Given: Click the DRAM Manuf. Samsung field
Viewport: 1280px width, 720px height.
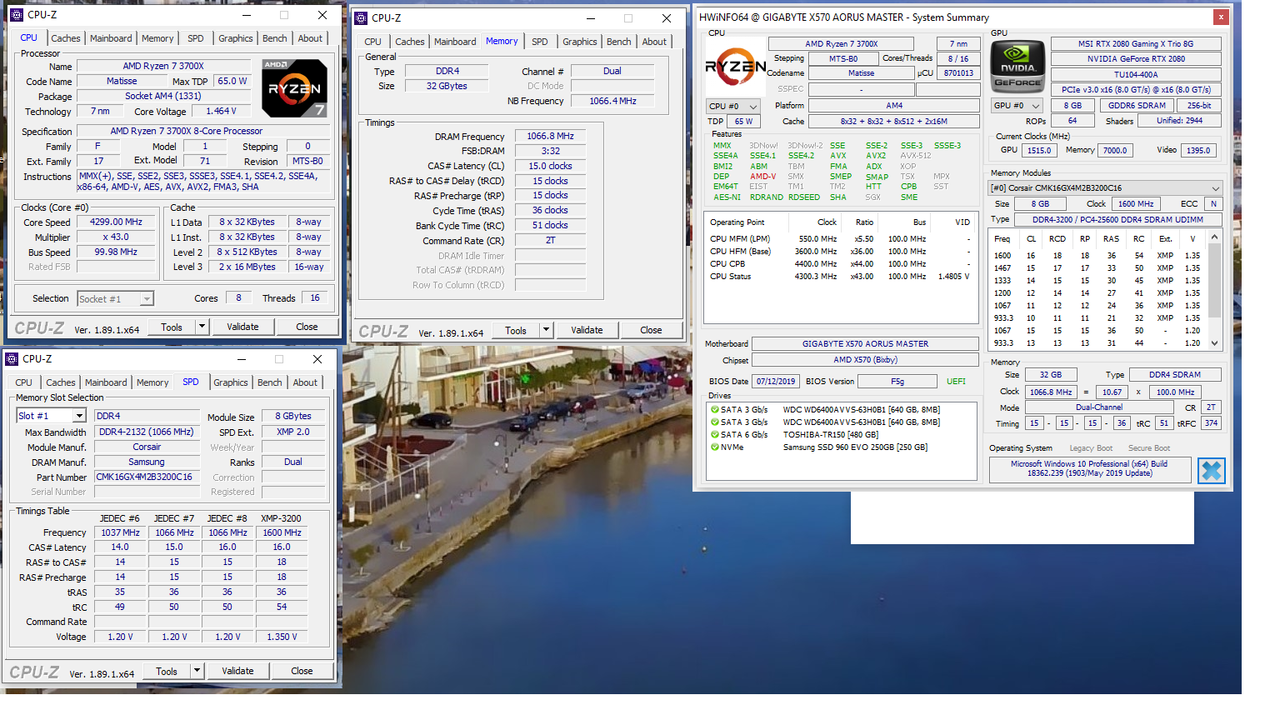Looking at the screenshot, I should point(146,462).
